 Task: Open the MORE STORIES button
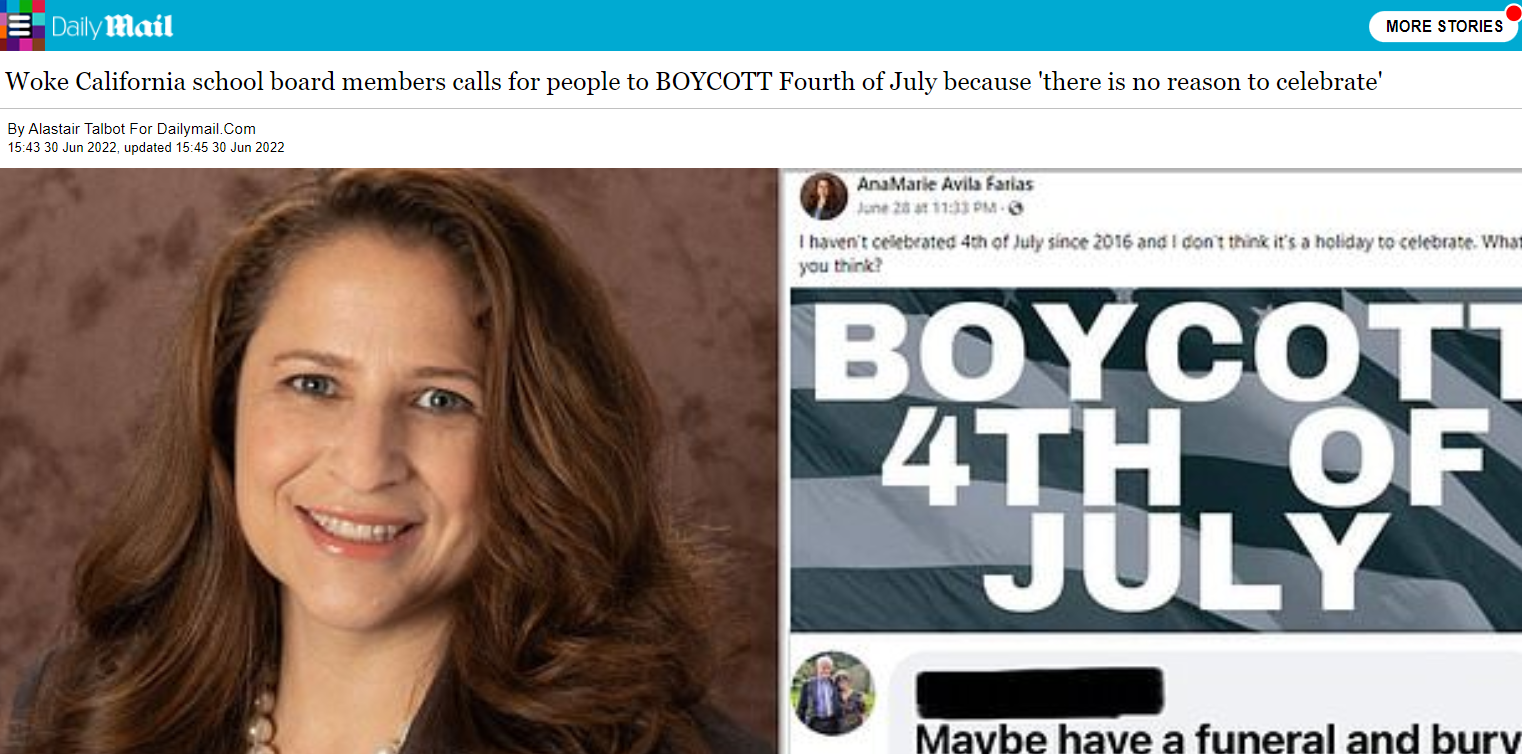pos(1444,27)
